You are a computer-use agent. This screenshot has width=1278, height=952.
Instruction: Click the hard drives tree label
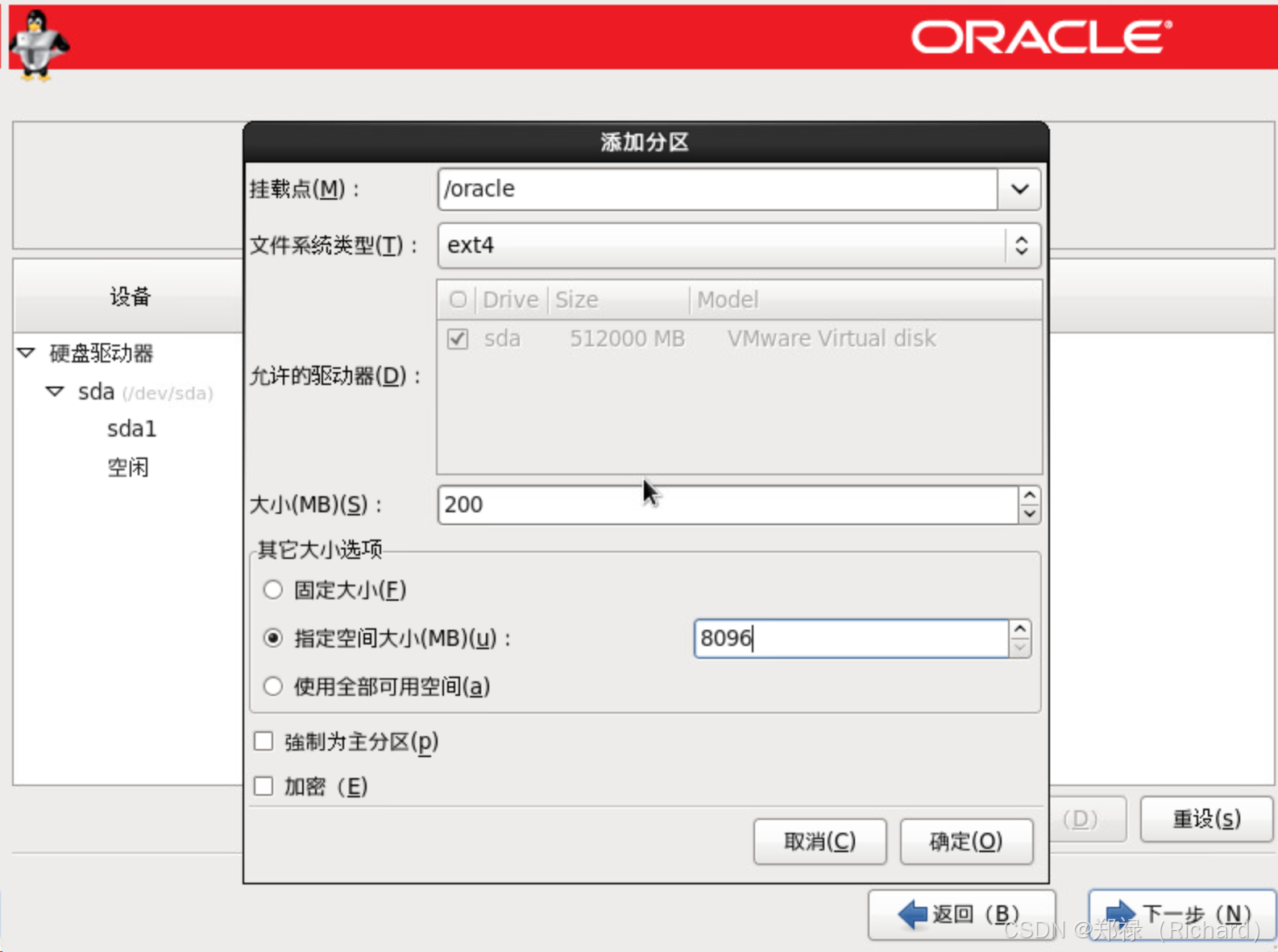[x=102, y=353]
